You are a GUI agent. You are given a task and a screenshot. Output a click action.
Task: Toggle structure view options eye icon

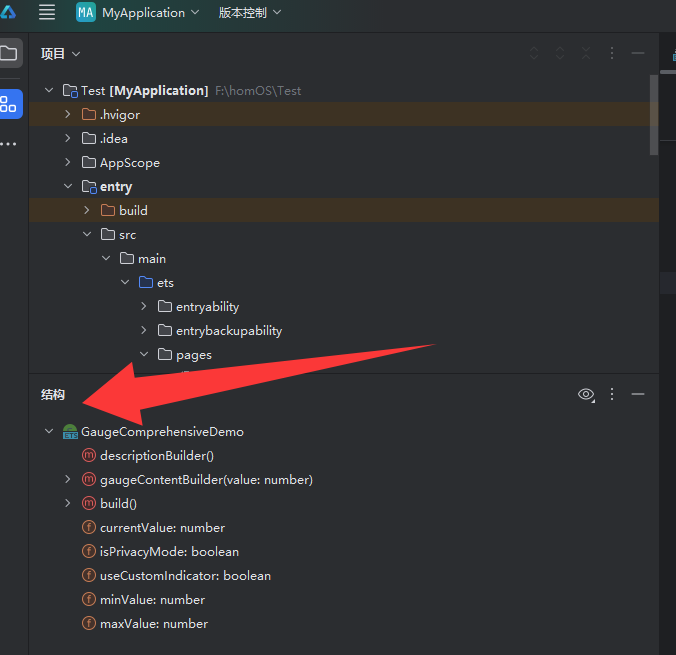pyautogui.click(x=586, y=394)
